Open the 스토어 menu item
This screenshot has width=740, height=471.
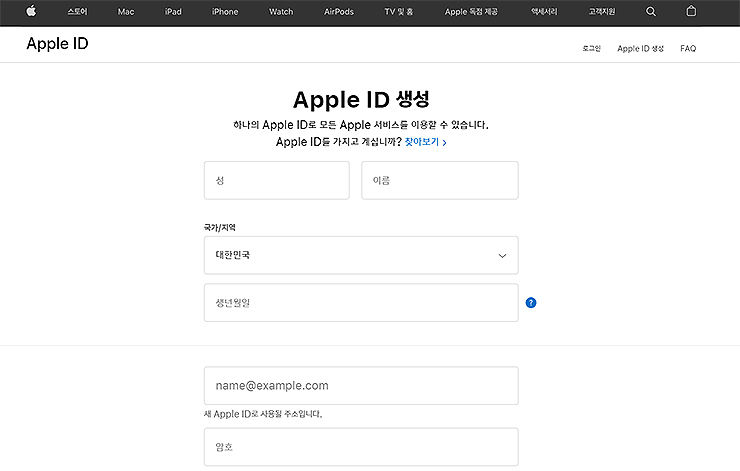(77, 11)
